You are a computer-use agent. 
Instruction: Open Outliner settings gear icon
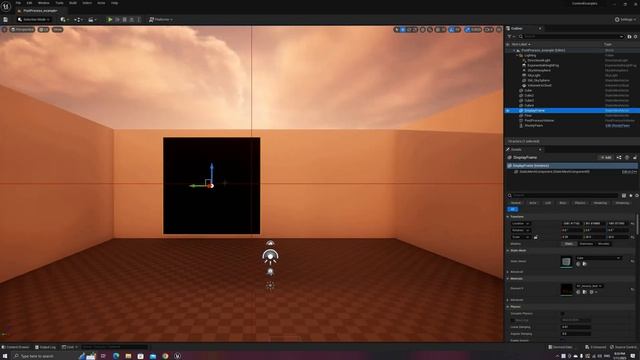[x=636, y=37]
